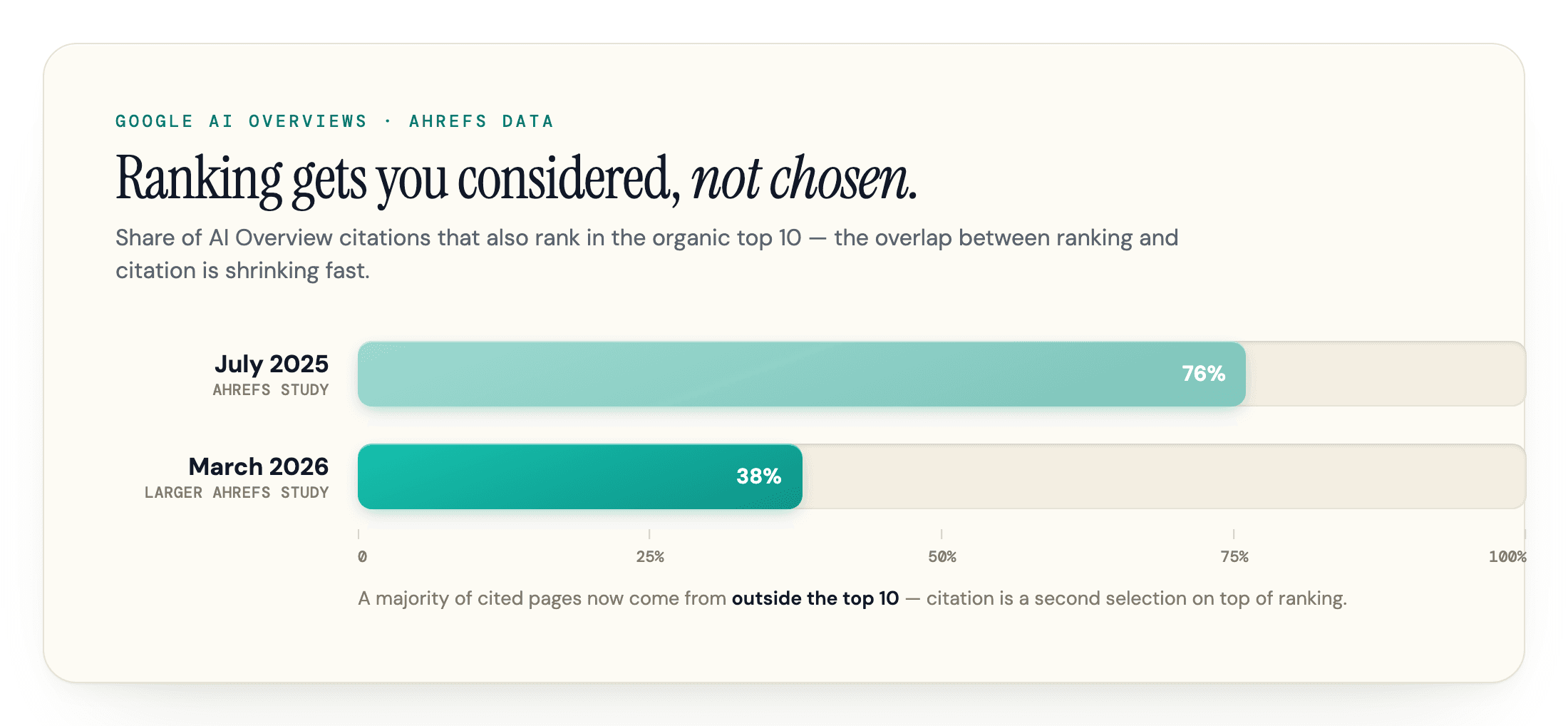Click the 100% axis tick label

1507,556
